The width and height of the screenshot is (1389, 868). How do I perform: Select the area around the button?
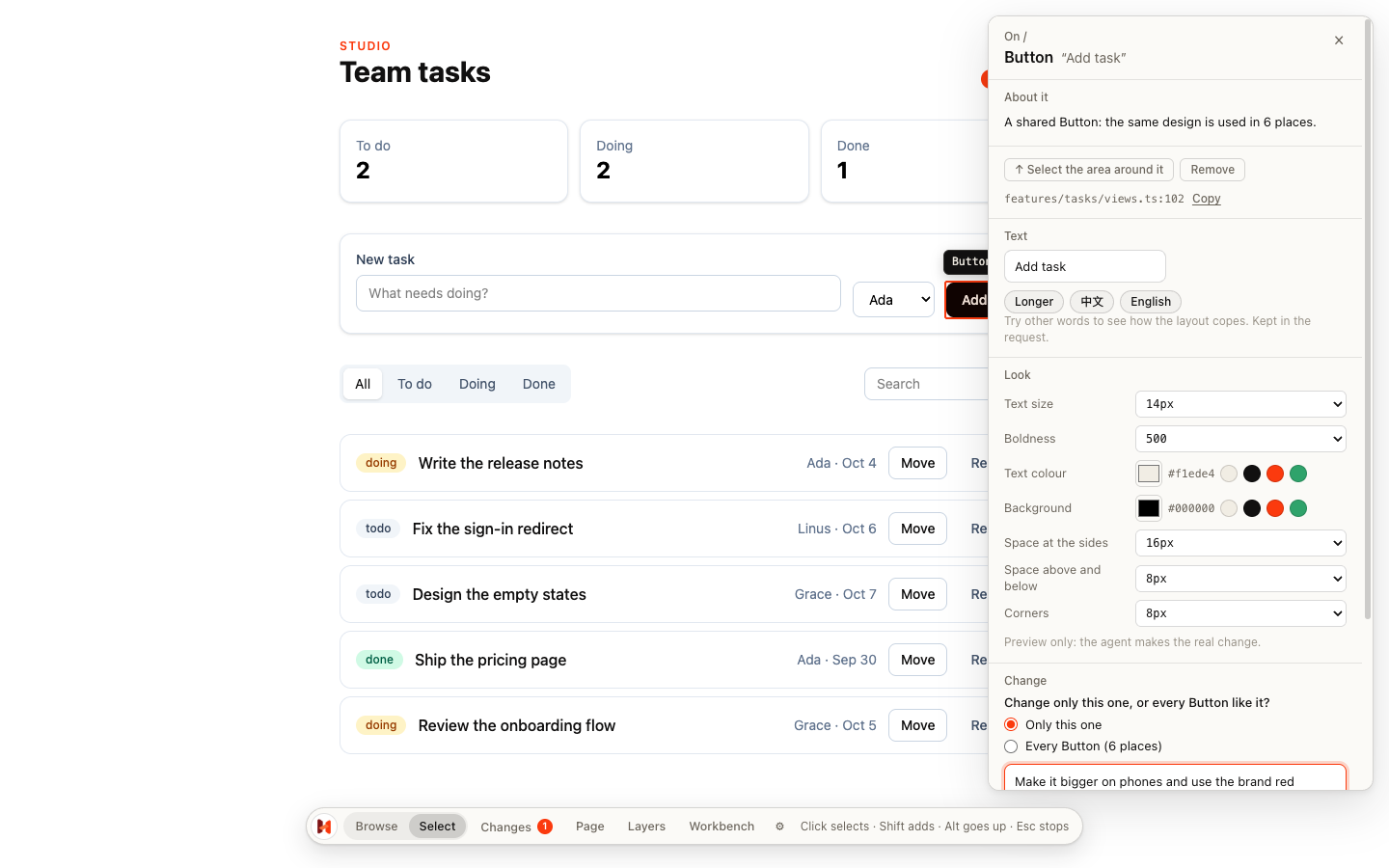click(1089, 170)
